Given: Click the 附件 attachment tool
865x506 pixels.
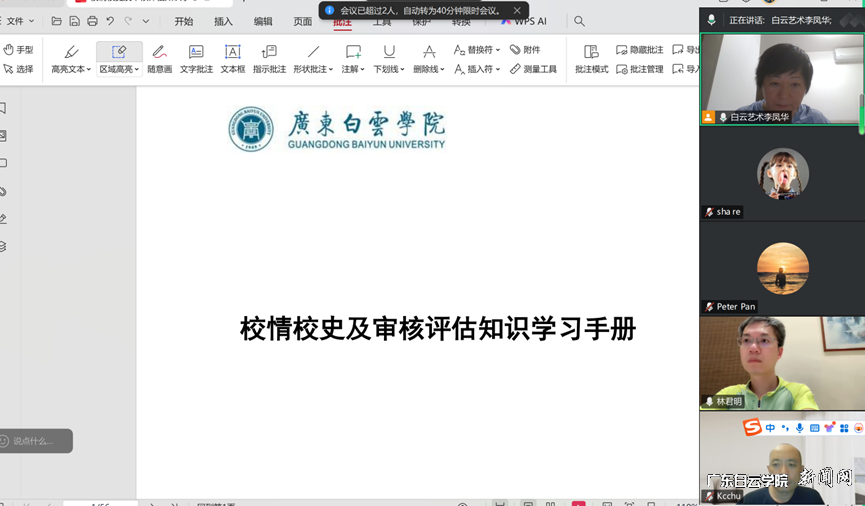Looking at the screenshot, I should (x=525, y=49).
